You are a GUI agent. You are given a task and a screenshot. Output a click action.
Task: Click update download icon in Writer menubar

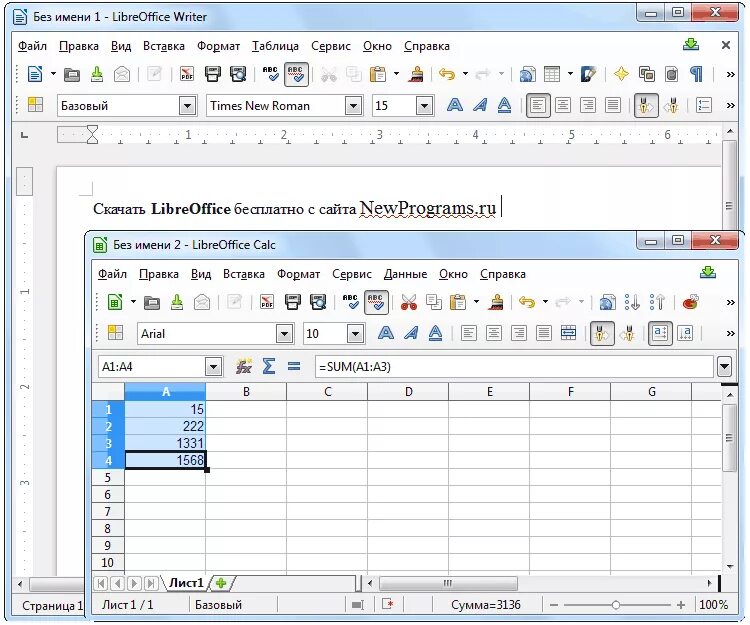(x=691, y=45)
